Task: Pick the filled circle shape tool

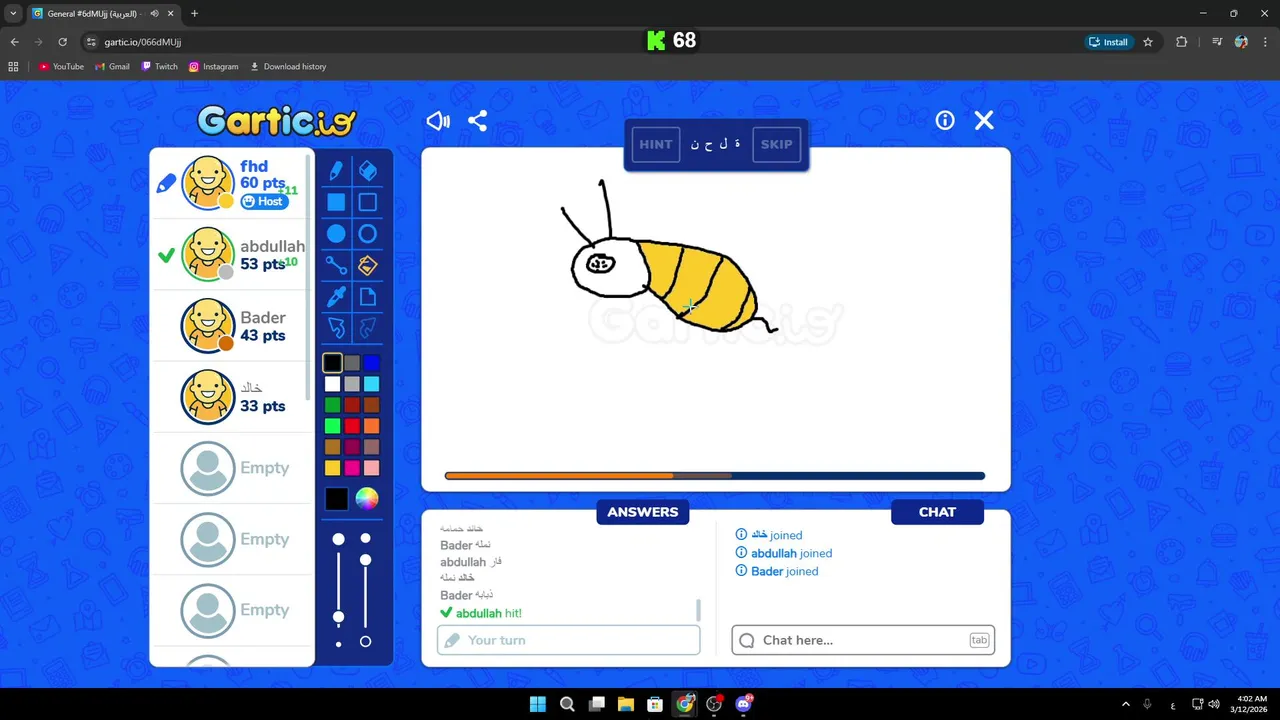Action: click(336, 234)
